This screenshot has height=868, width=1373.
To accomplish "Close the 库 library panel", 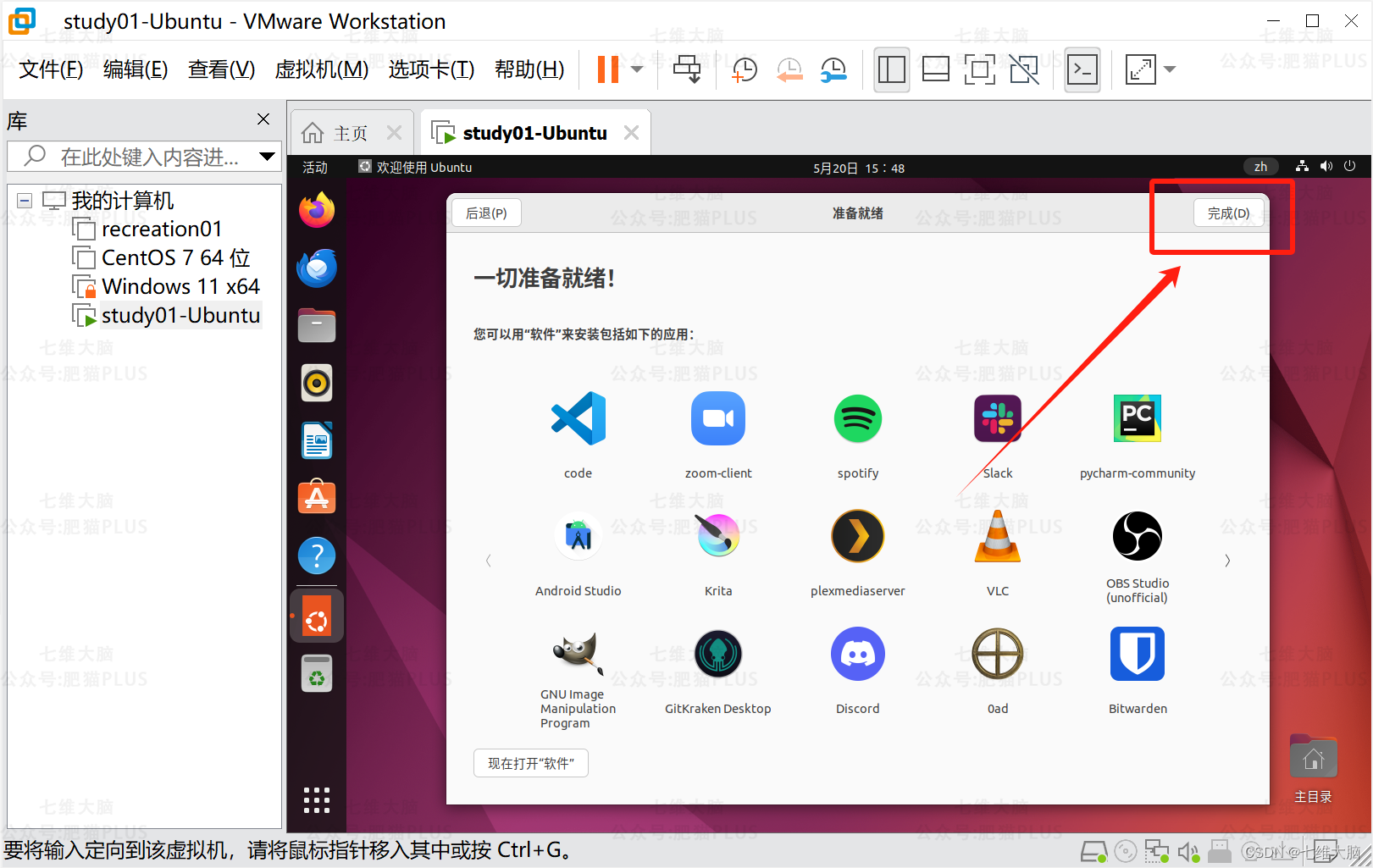I will pos(263,119).
